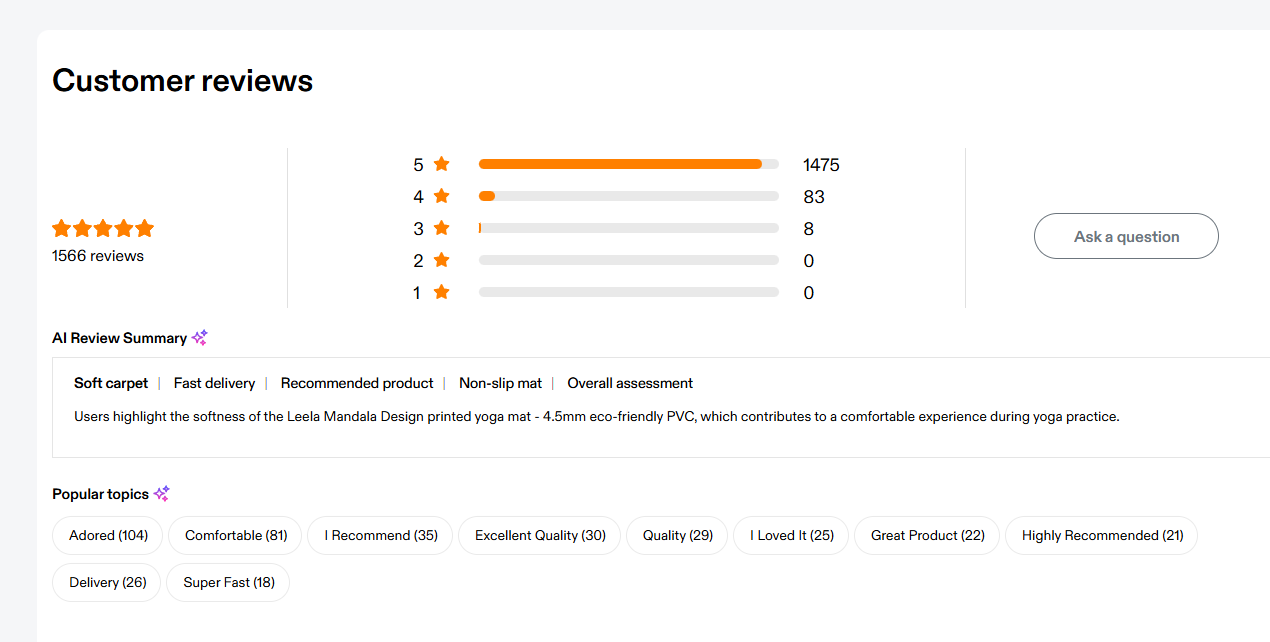Image resolution: width=1270 pixels, height=642 pixels.
Task: Click the star icon in 5-star row
Action: tap(441, 165)
